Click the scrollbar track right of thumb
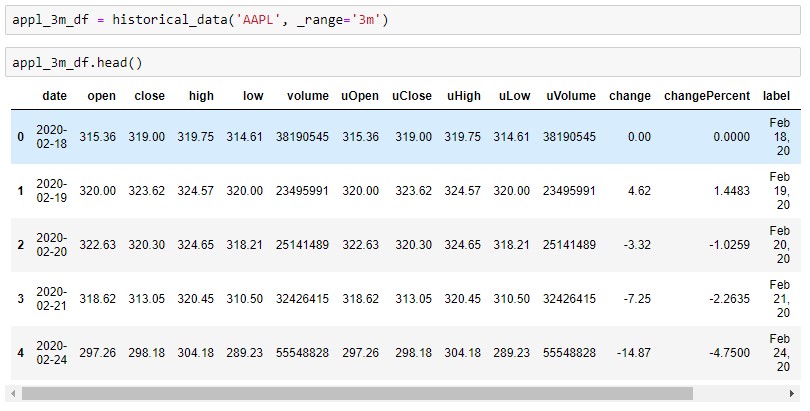This screenshot has width=810, height=411. coord(739,393)
